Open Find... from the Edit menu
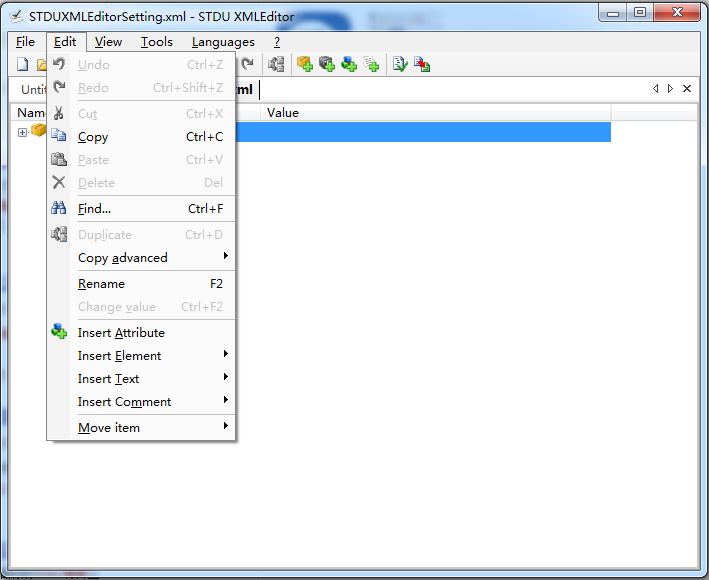 [141, 208]
